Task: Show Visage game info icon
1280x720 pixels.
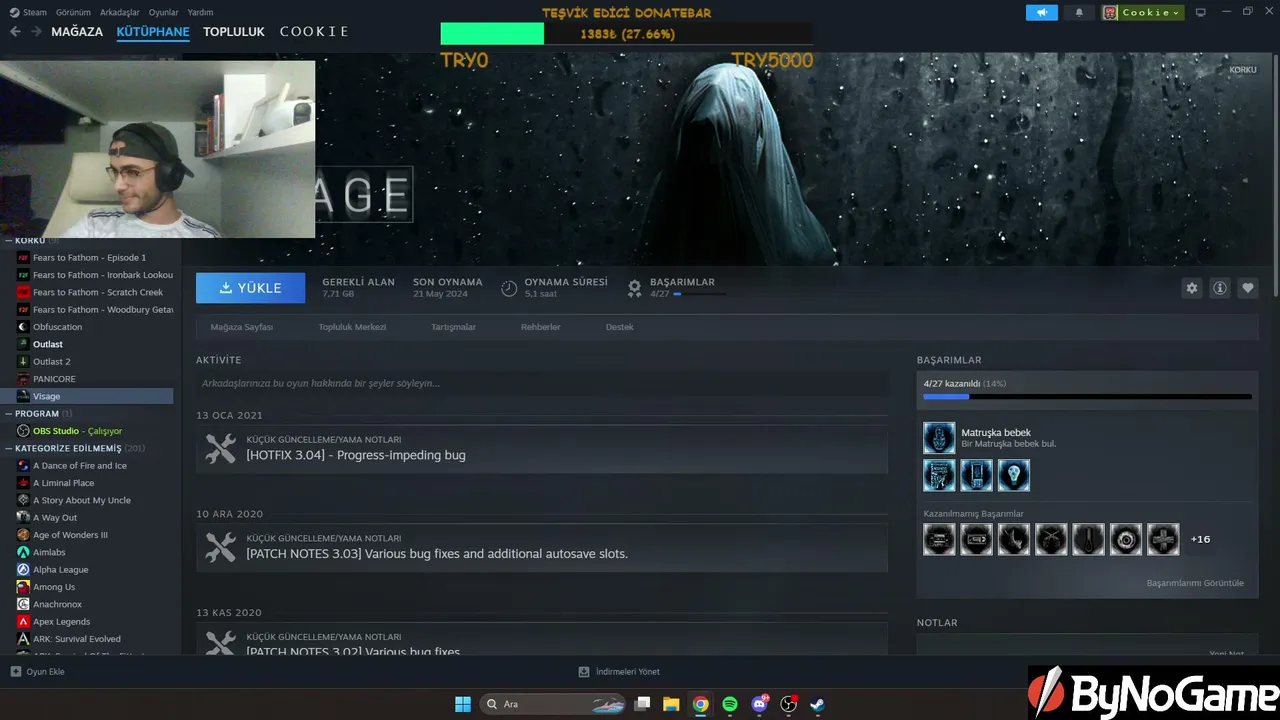Action: tap(1219, 288)
